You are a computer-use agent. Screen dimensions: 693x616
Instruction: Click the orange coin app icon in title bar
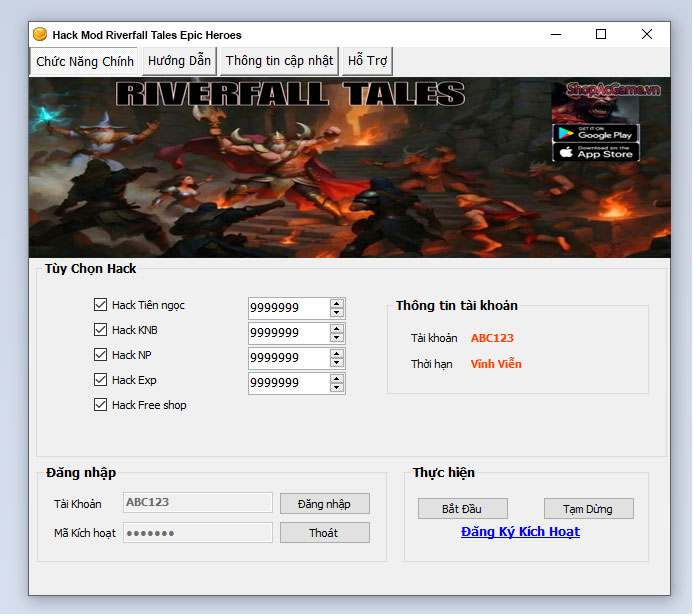pos(40,34)
